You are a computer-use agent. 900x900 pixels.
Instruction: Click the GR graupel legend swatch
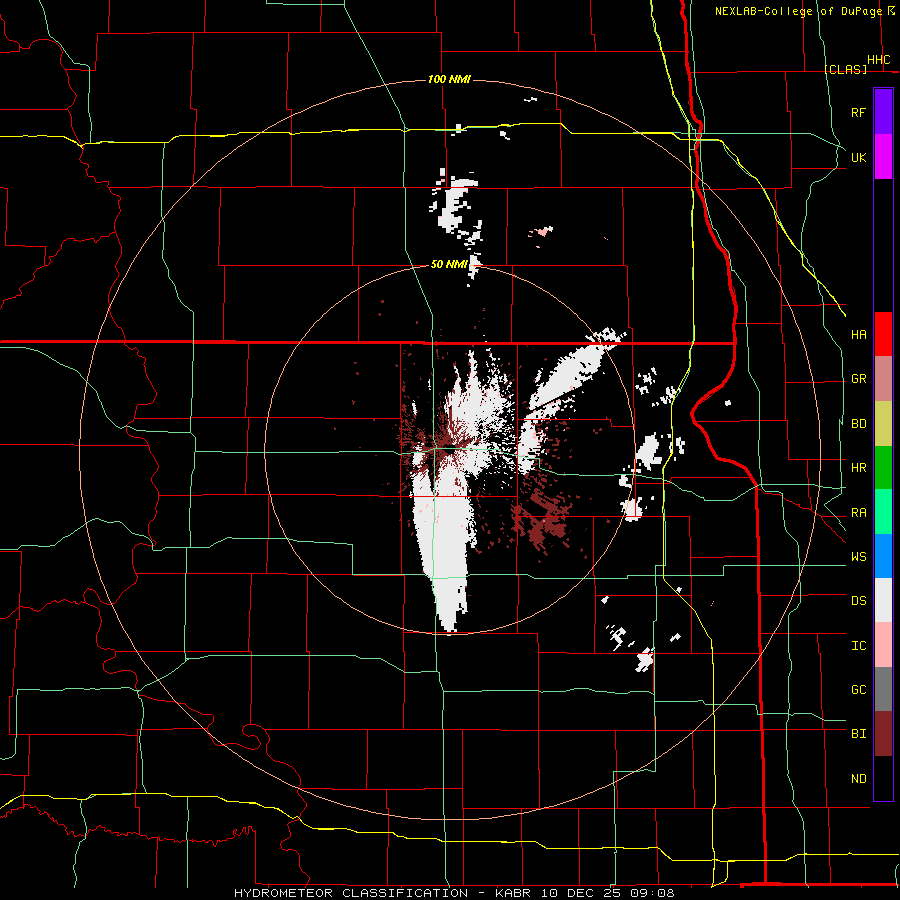[883, 379]
